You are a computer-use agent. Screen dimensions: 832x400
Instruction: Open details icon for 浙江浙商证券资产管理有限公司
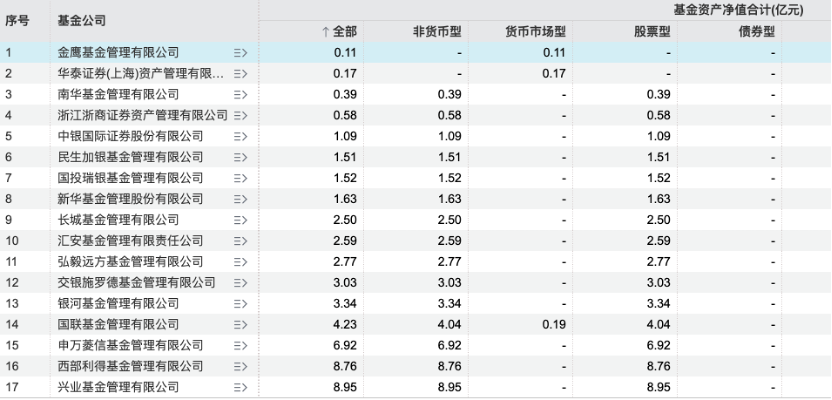click(x=240, y=116)
